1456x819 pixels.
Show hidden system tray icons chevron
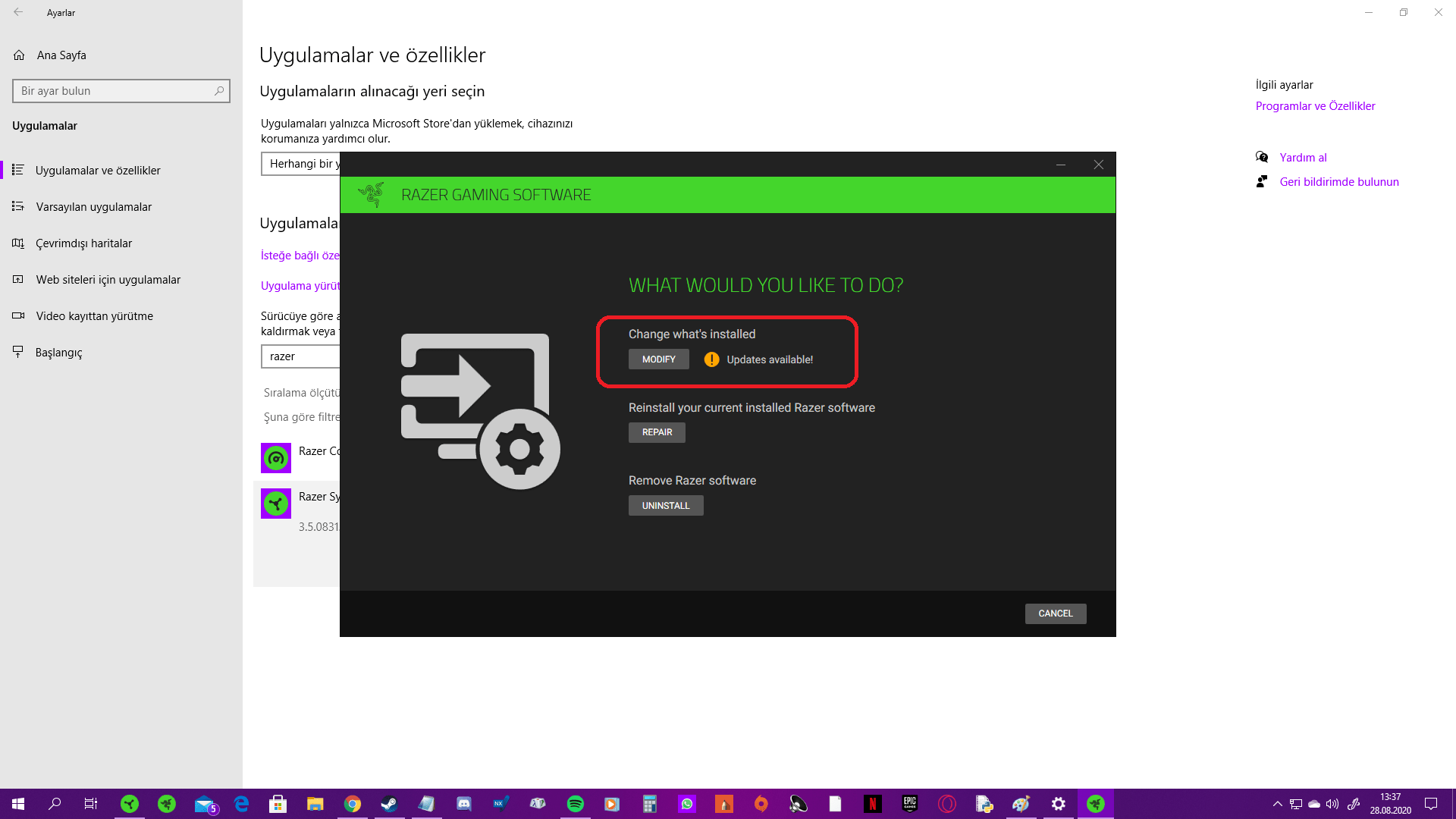coord(1278,804)
